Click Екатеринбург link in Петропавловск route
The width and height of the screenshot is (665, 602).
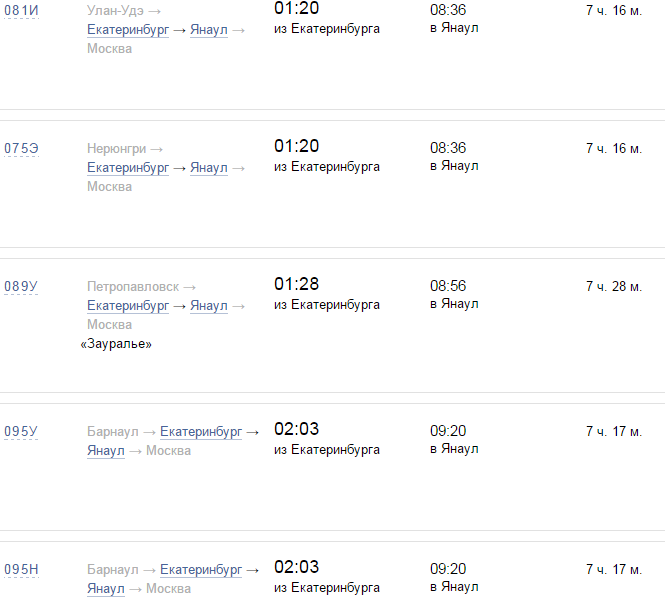coord(128,306)
